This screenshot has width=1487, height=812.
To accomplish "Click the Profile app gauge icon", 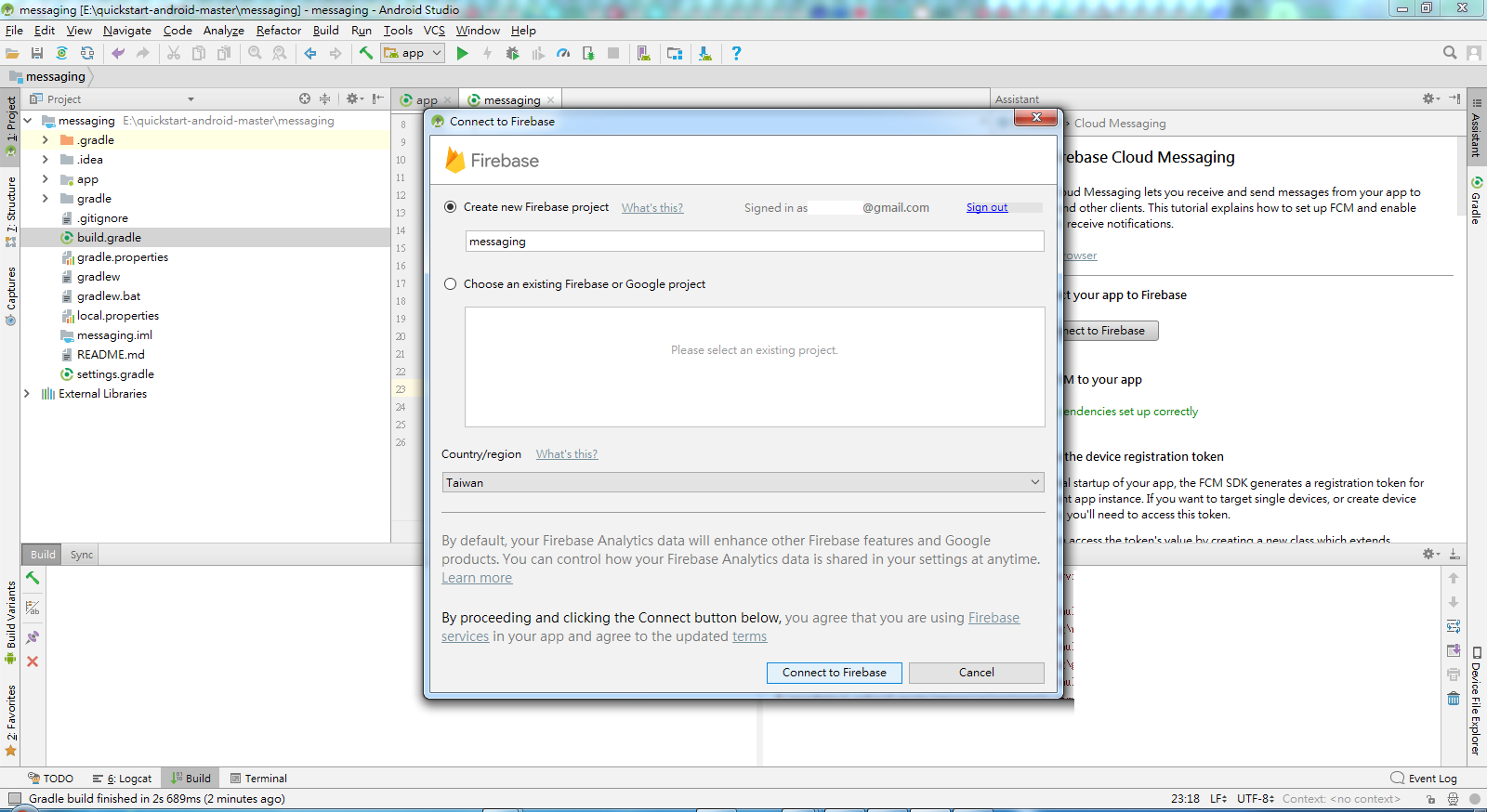I will pyautogui.click(x=563, y=54).
